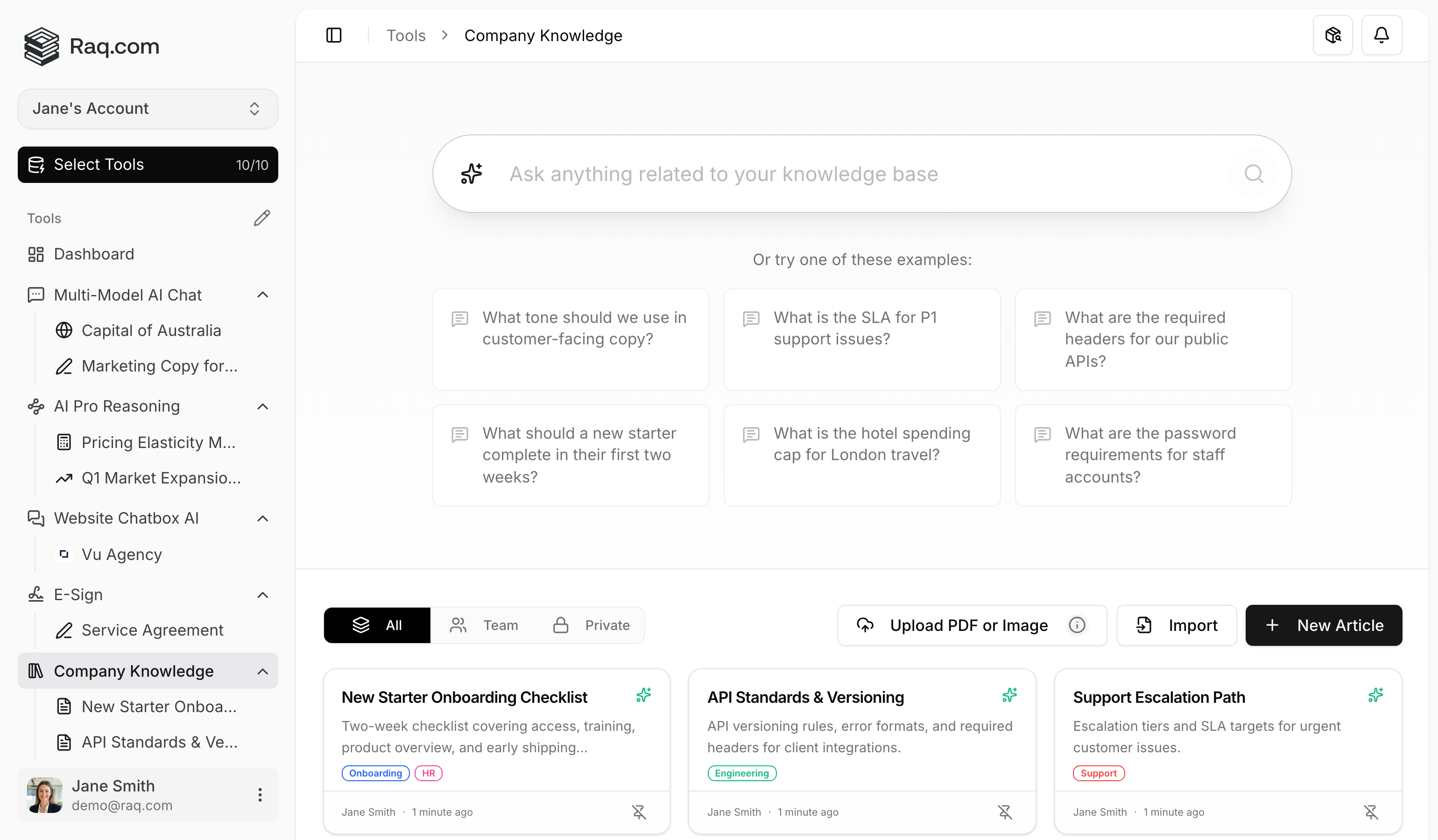Open the sidebar toggle icon in the header
Image resolution: width=1438 pixels, height=840 pixels.
point(334,35)
